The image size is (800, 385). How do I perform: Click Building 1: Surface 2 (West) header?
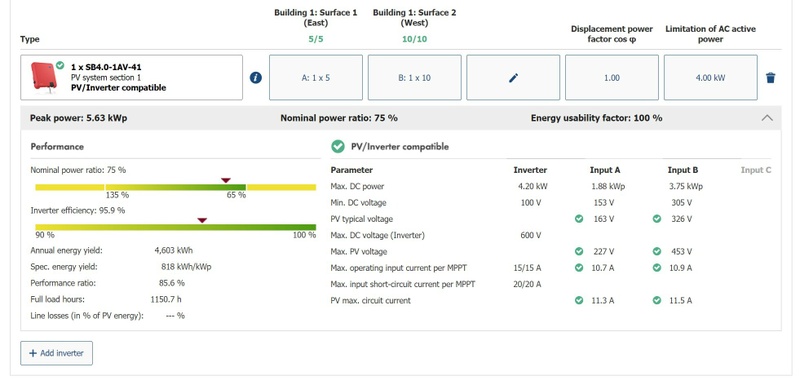(x=414, y=17)
